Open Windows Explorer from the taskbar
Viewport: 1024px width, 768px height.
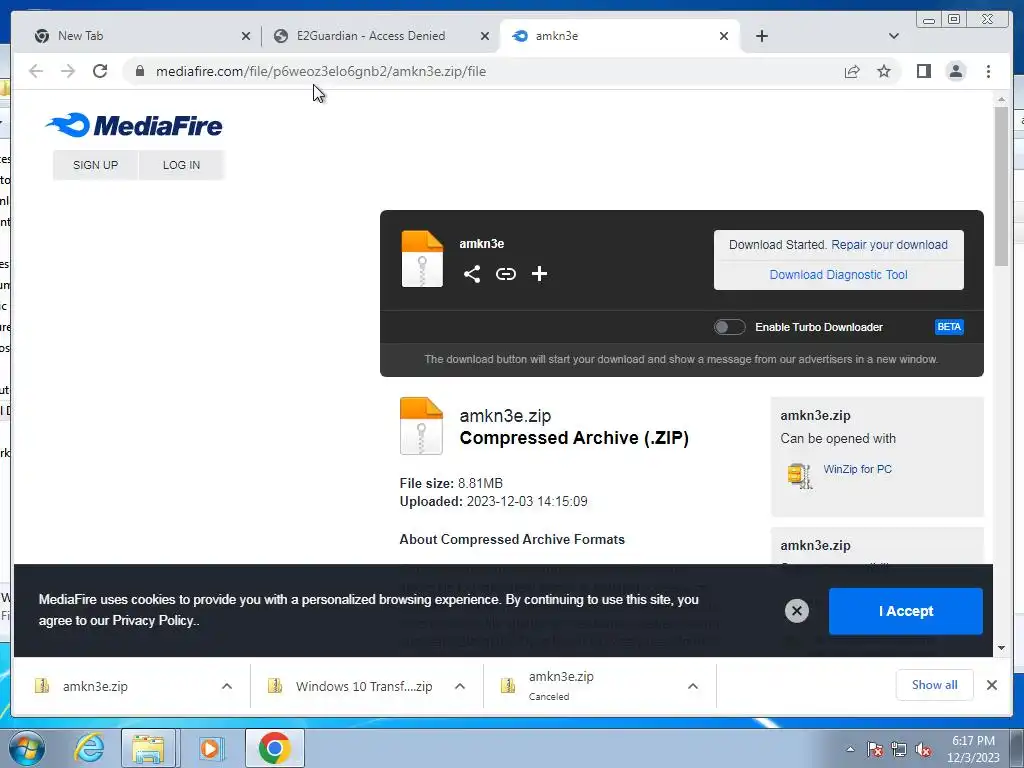coord(148,748)
